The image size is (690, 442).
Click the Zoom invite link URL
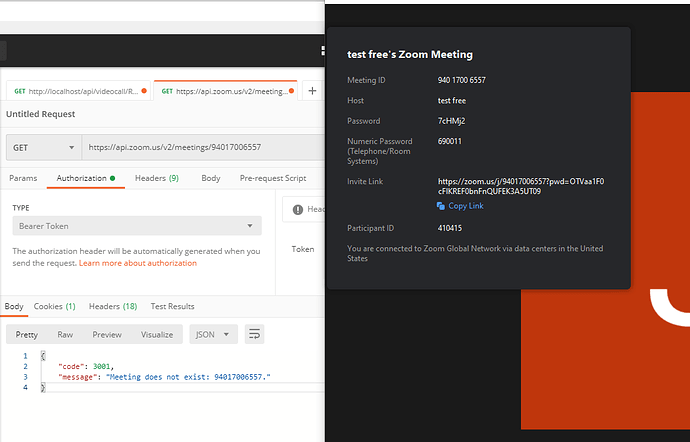point(521,186)
